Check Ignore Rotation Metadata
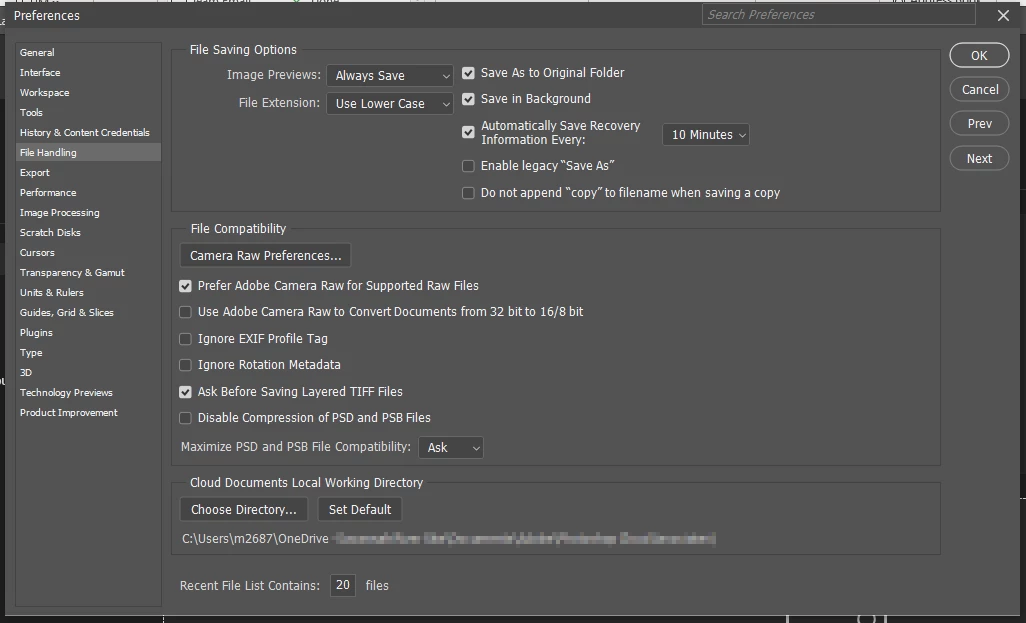This screenshot has height=623, width=1026. [185, 365]
